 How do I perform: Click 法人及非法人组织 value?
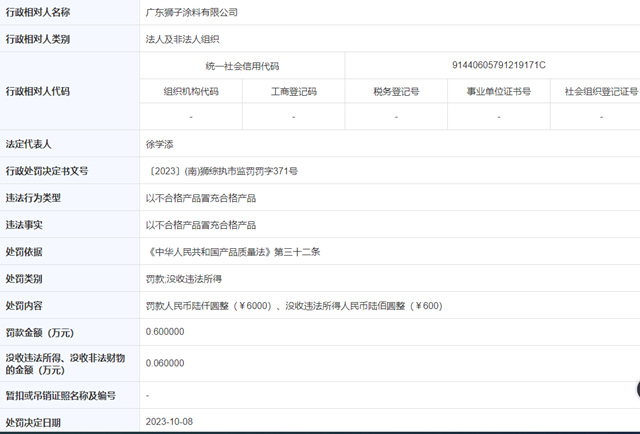coord(182,39)
